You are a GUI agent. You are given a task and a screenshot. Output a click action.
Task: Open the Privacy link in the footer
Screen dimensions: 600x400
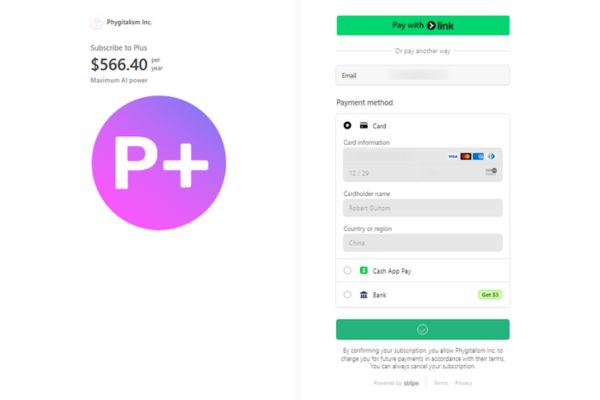[x=463, y=383]
